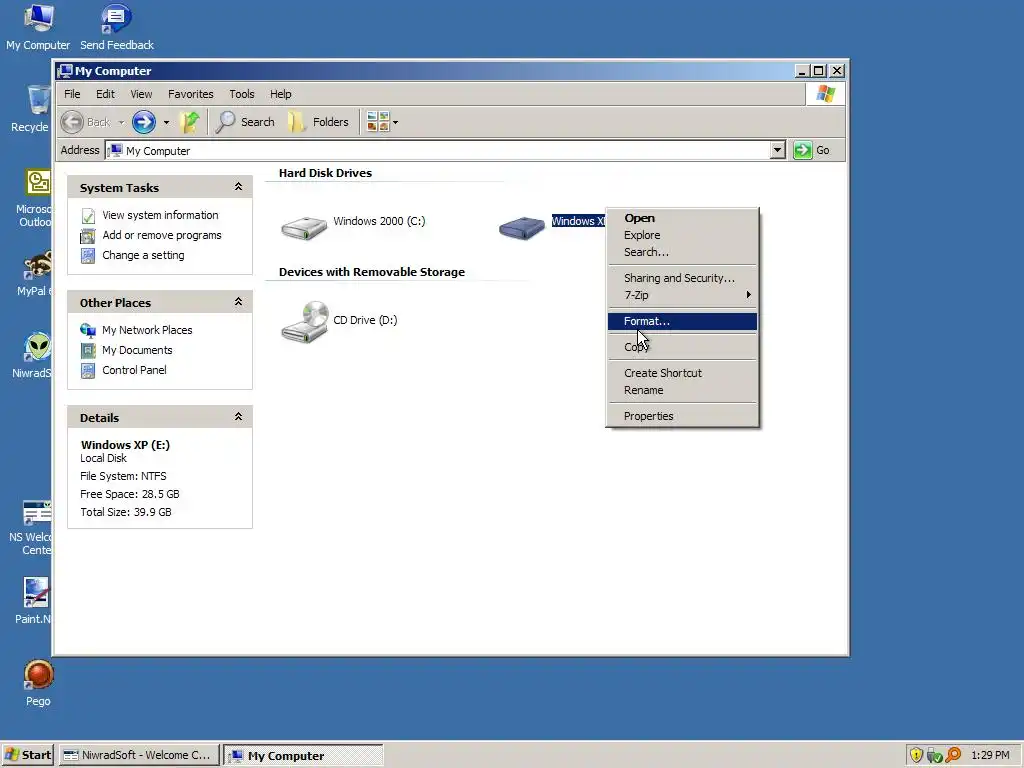Screen dimensions: 1024x768
Task: Click the Back arrow toolbar icon
Action: [x=72, y=122]
